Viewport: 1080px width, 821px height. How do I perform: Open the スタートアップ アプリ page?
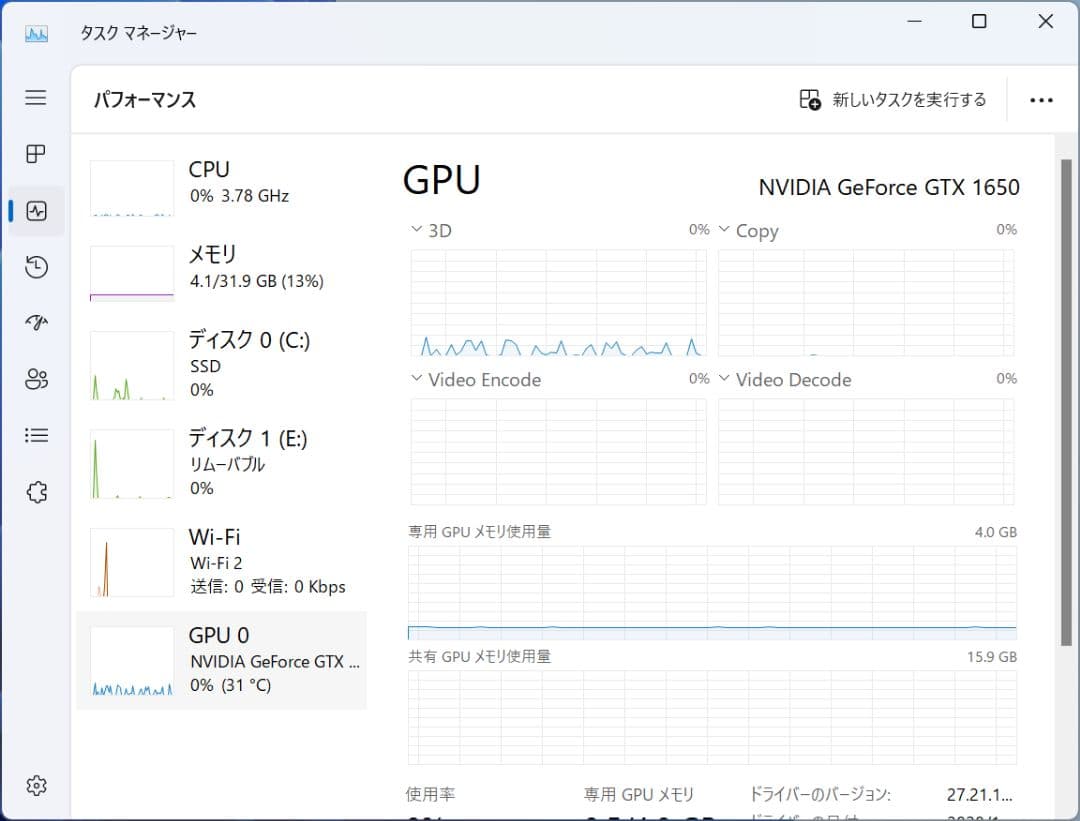click(35, 322)
